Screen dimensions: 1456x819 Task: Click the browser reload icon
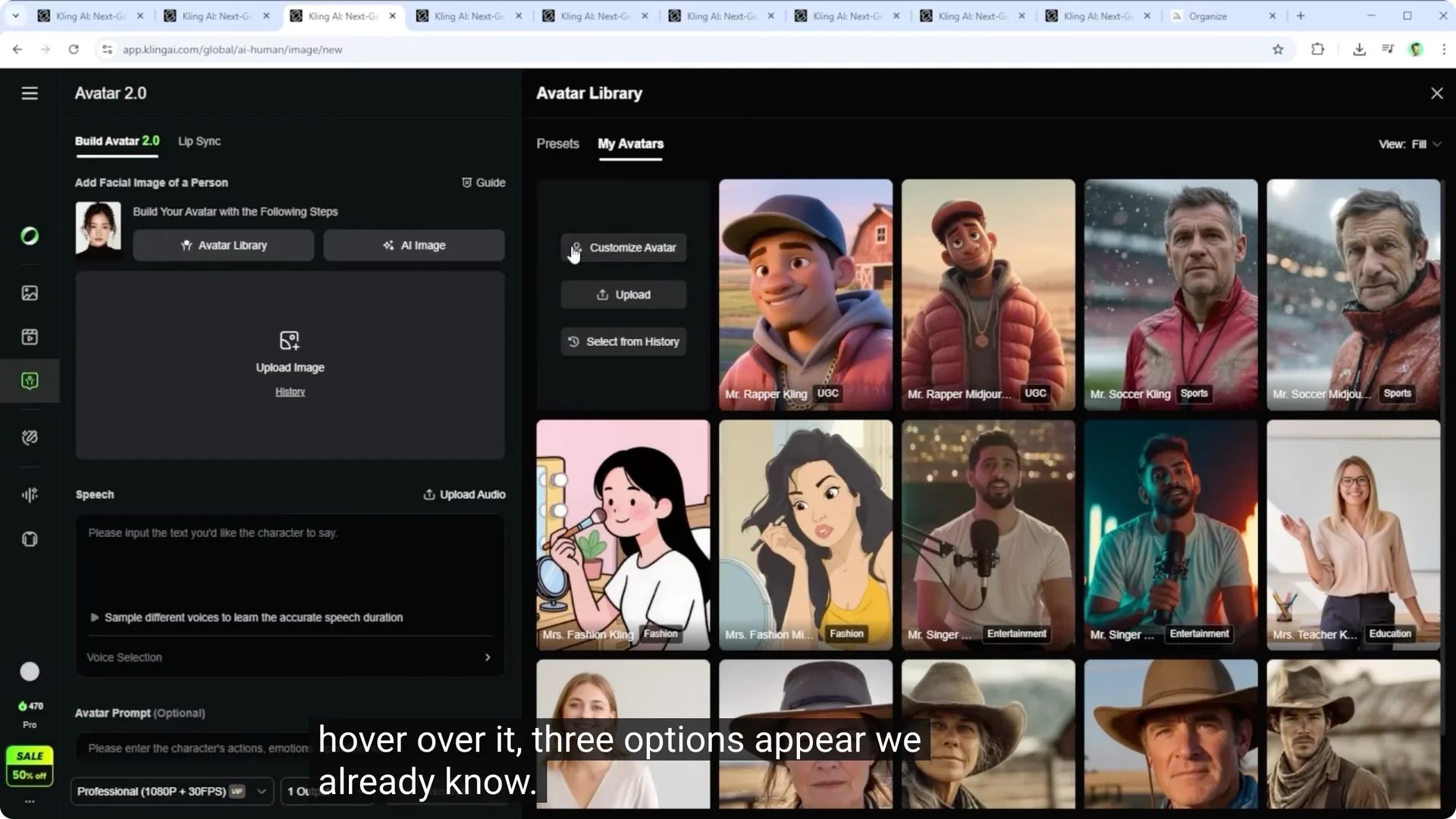tap(74, 49)
